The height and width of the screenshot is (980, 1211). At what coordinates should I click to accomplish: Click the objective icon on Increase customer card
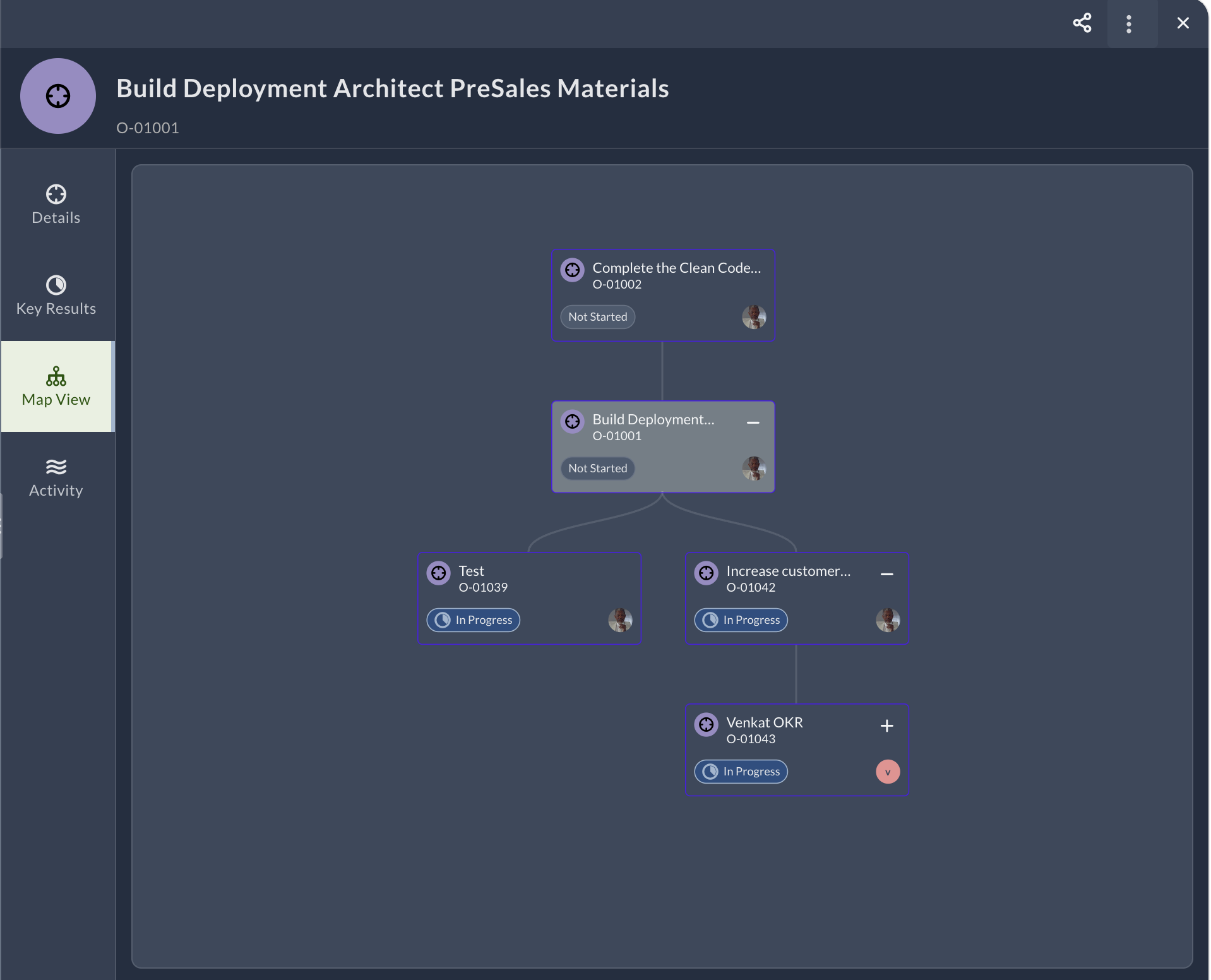[x=707, y=573]
